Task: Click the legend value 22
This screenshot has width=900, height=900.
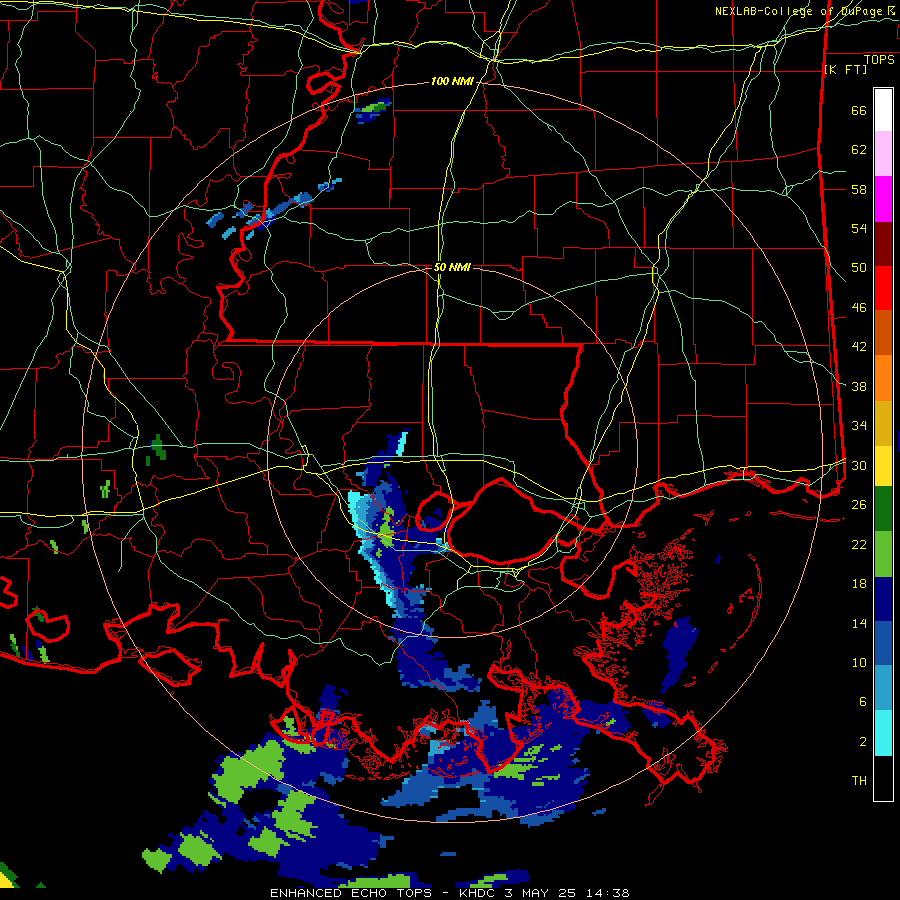Action: [859, 544]
